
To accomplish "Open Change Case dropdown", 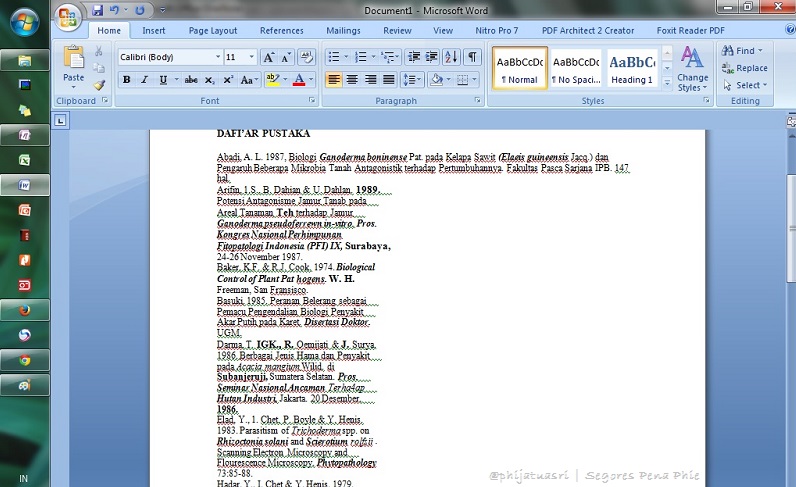I will click(x=249, y=80).
